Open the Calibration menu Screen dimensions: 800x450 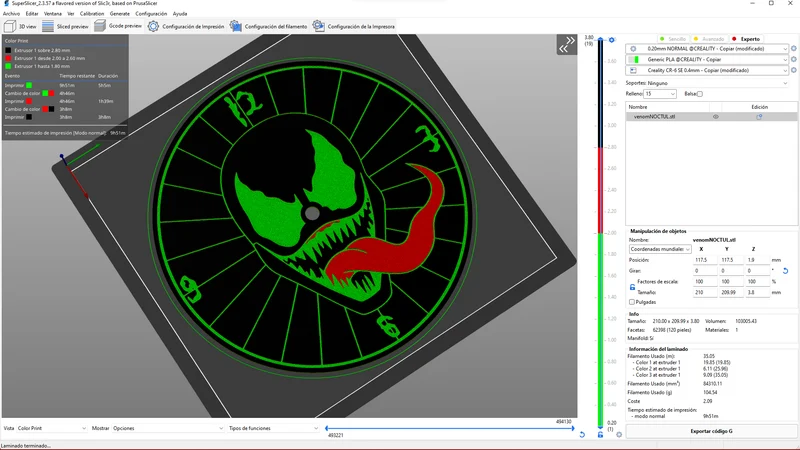point(92,14)
